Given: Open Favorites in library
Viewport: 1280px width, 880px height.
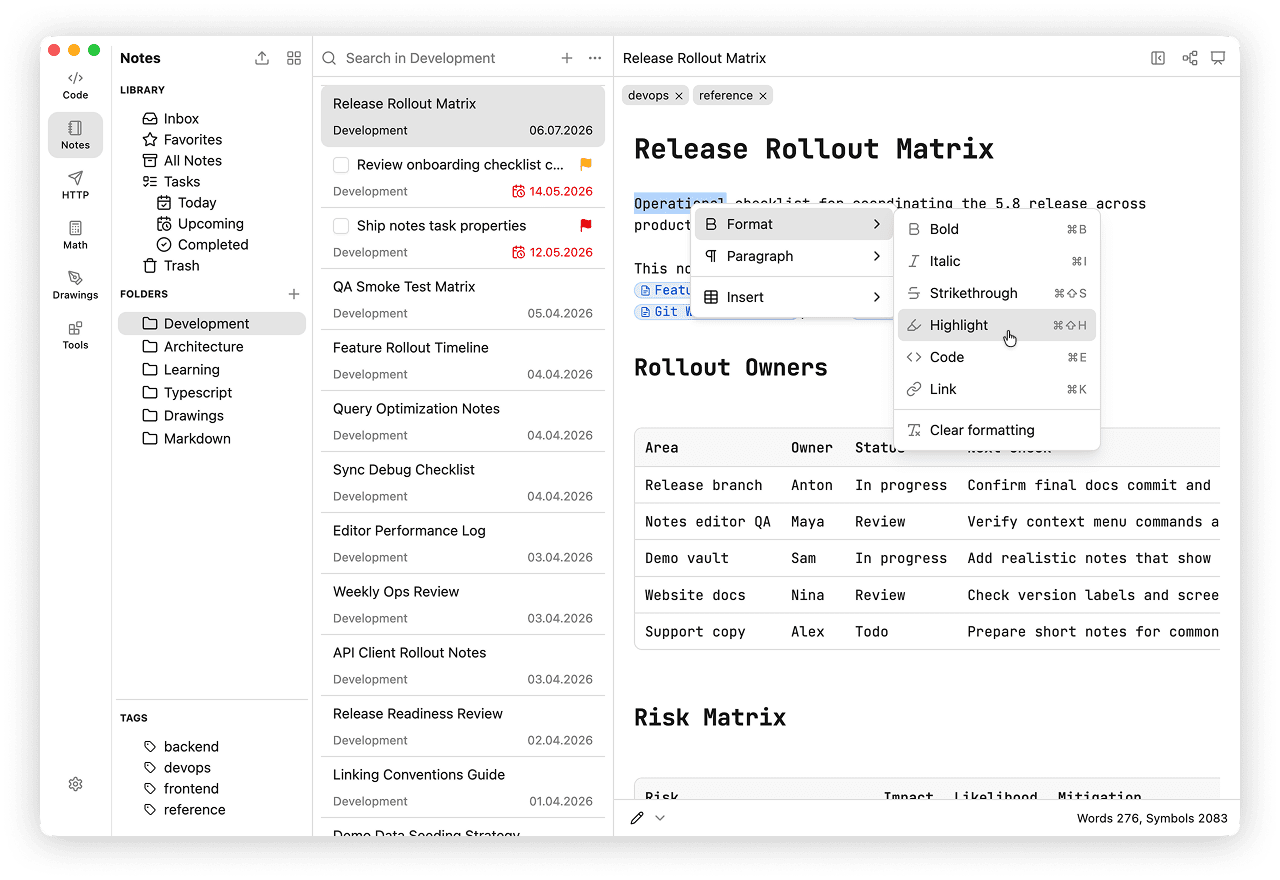Looking at the screenshot, I should click(192, 140).
